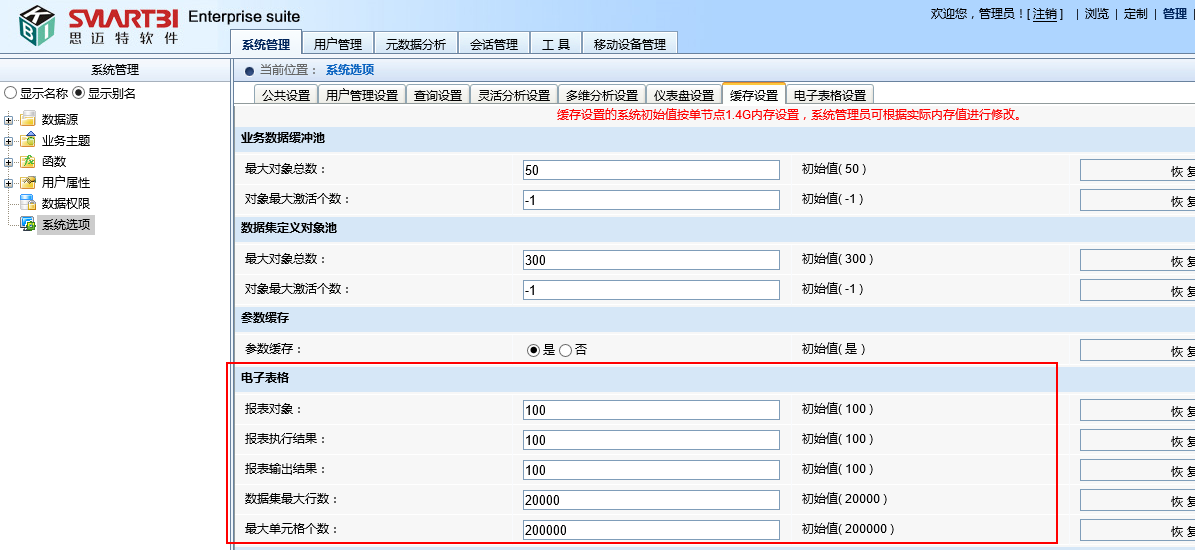
Task: Restore default for 数据集定义对象池 对象最大激活个数
Action: coord(1137,289)
